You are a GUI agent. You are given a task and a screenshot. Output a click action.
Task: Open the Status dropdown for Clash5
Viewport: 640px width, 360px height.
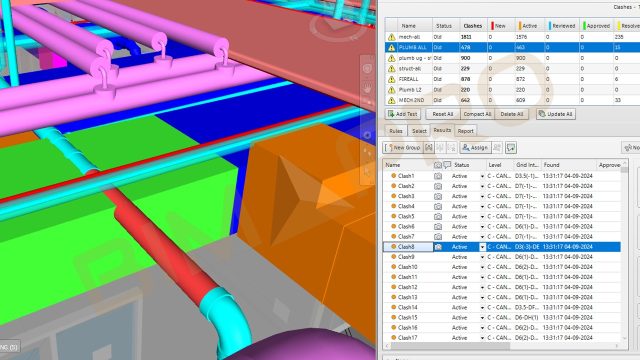pos(482,217)
